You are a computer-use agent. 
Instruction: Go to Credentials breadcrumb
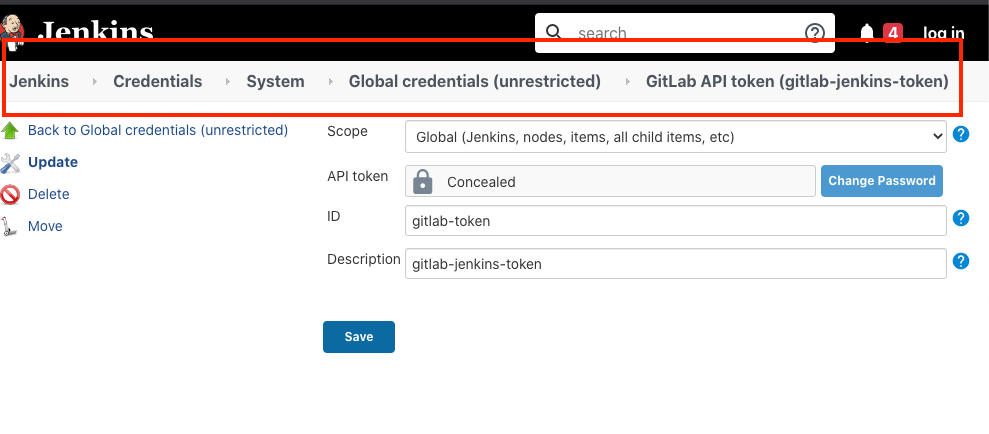[157, 82]
